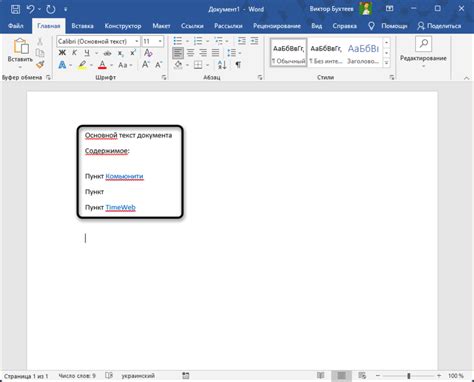Apply the Обычный style
The height and width of the screenshot is (382, 474).
tap(288, 53)
